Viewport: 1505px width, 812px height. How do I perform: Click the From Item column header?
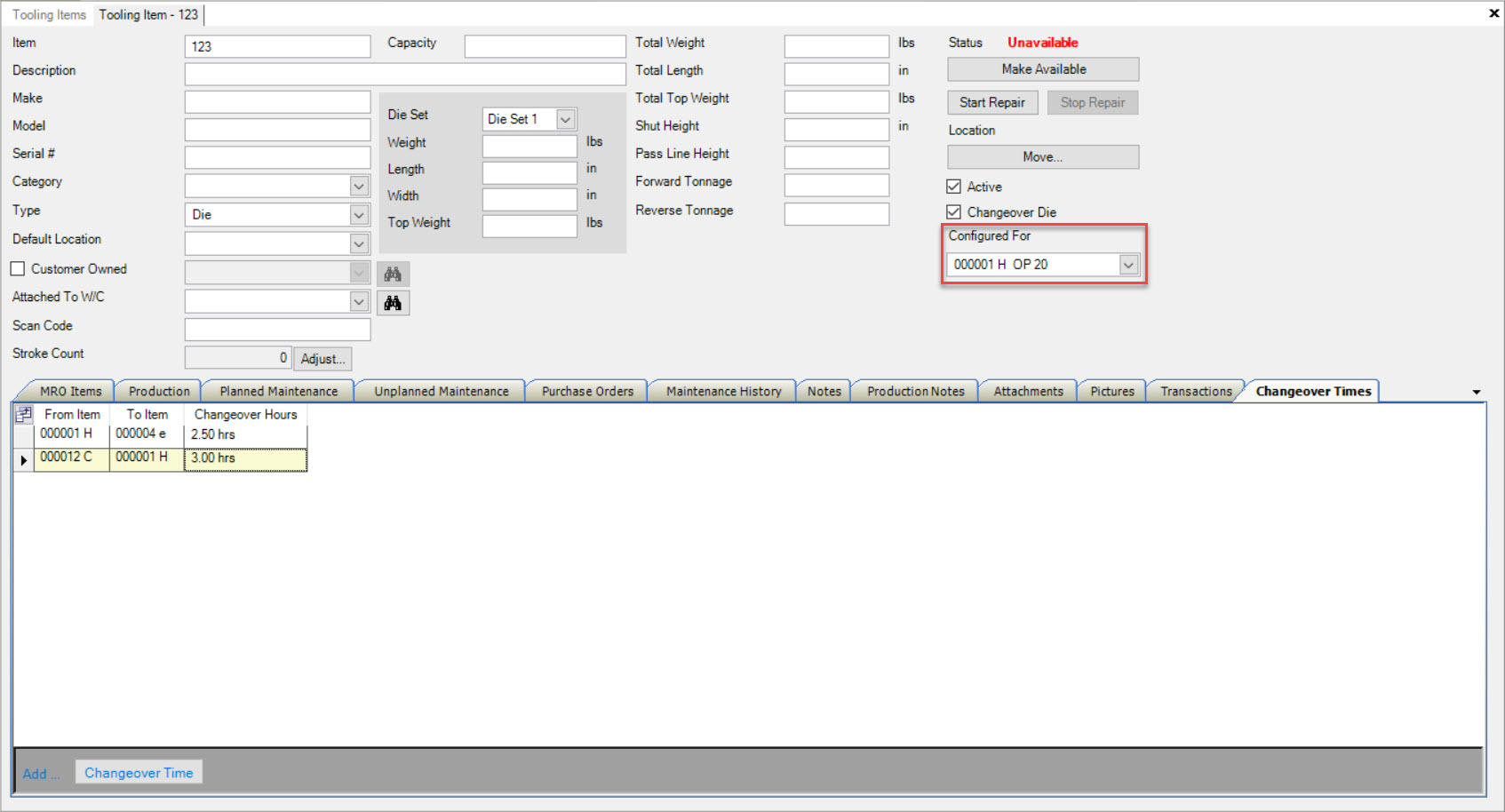click(x=72, y=414)
